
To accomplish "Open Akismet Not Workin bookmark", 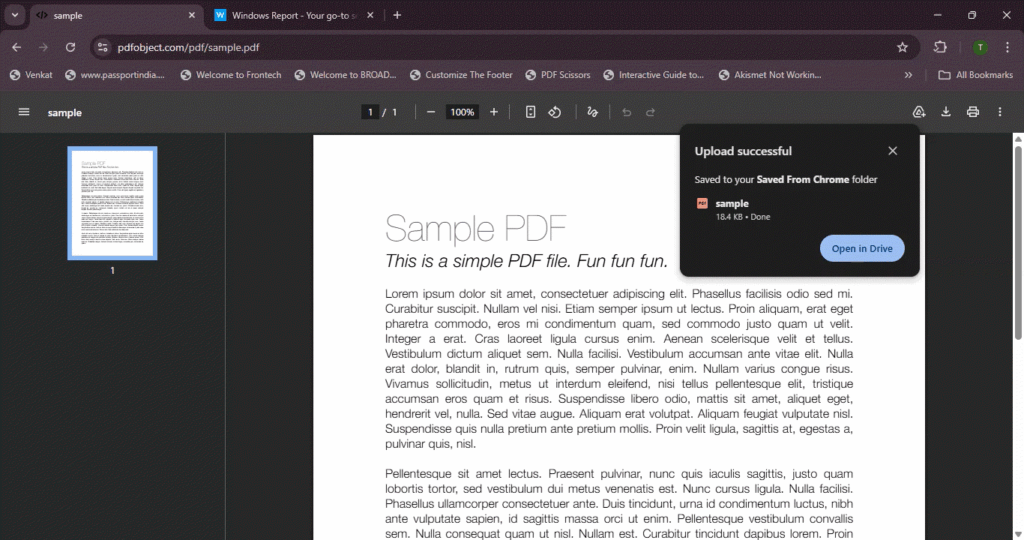I will [x=770, y=75].
